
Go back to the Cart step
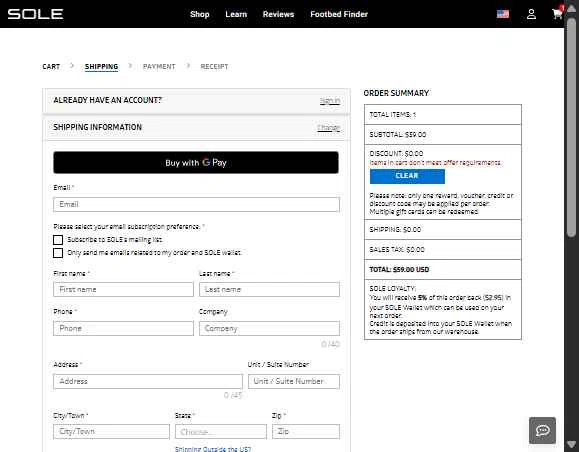coord(51,66)
